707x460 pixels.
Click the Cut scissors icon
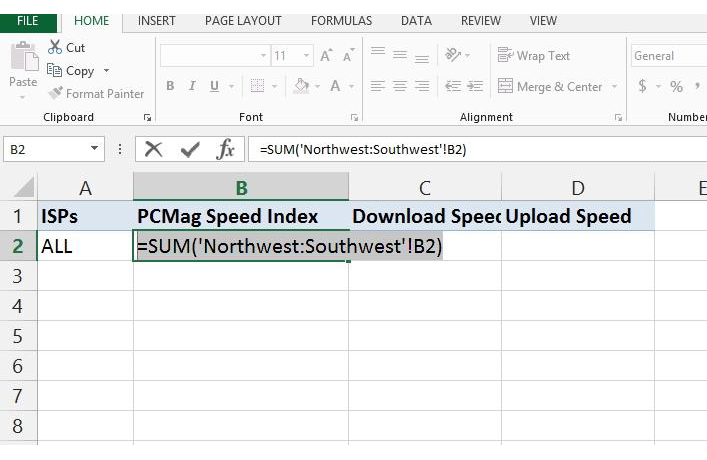54,48
